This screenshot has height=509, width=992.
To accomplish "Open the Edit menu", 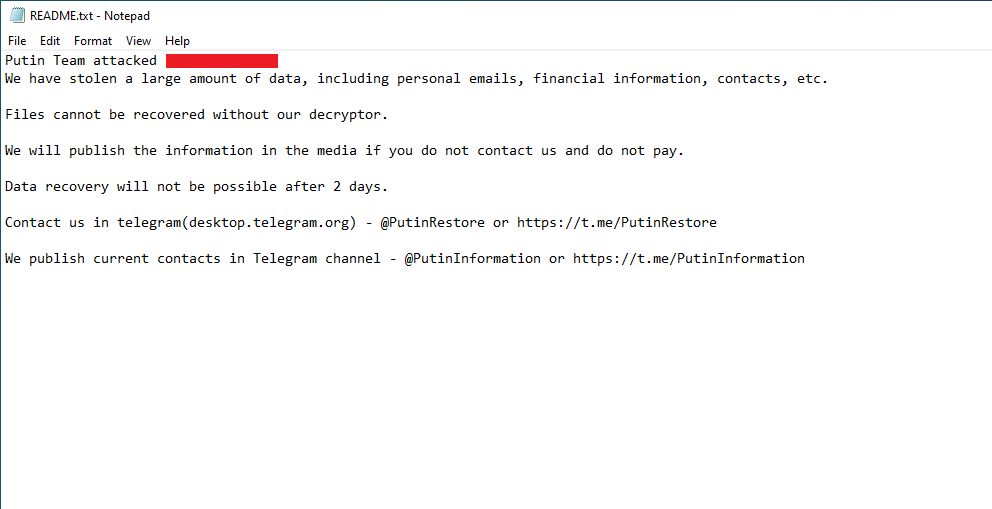I will coord(50,41).
